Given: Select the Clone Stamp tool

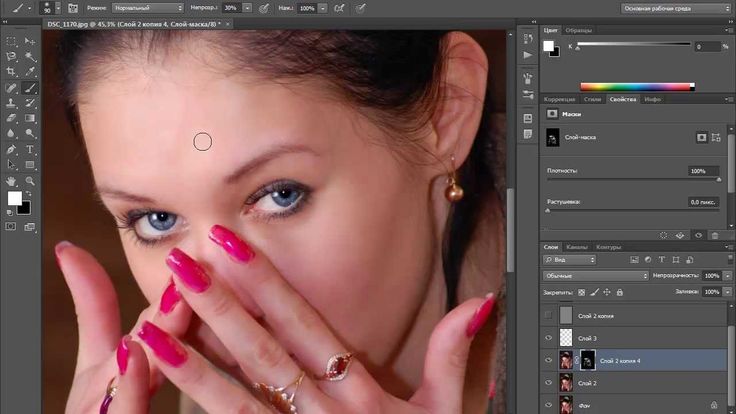Looking at the screenshot, I should 11,103.
